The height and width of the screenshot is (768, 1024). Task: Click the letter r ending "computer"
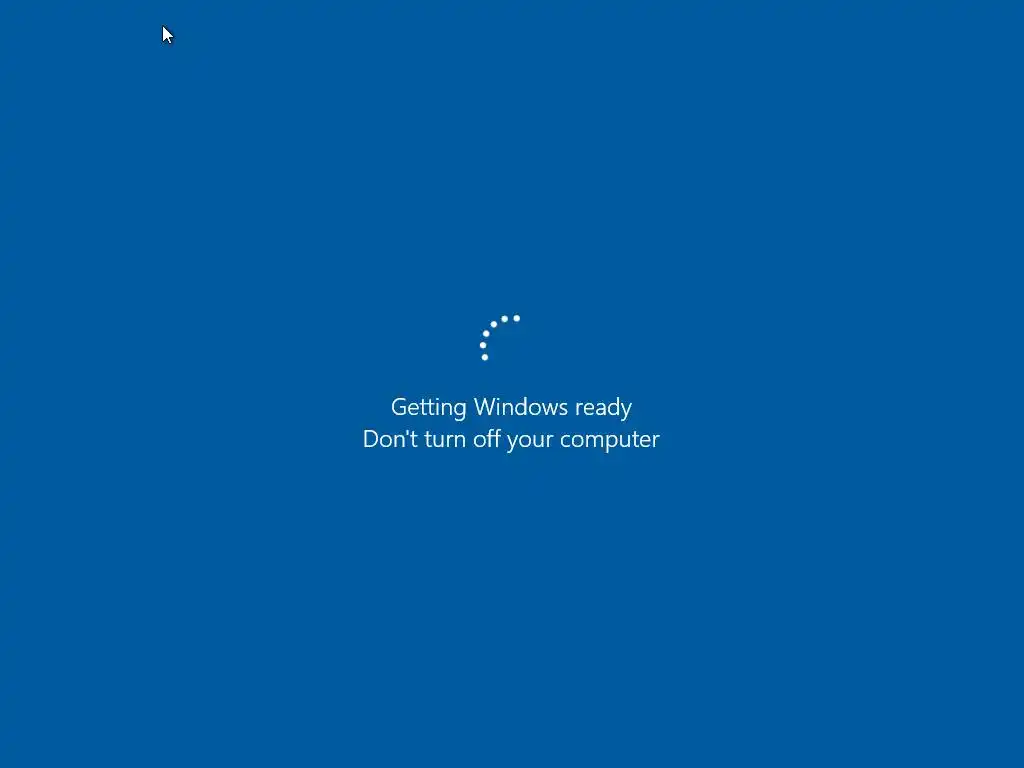[x=655, y=441]
